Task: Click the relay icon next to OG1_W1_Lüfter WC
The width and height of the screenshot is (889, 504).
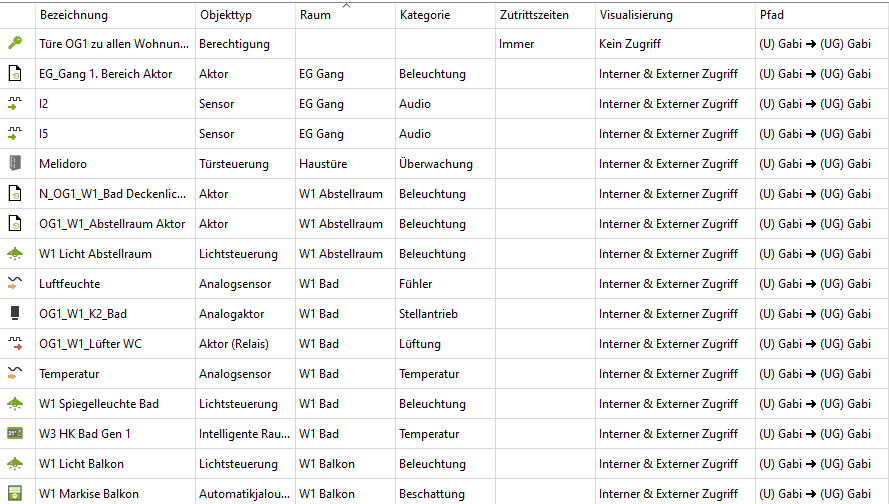Action: tap(15, 343)
